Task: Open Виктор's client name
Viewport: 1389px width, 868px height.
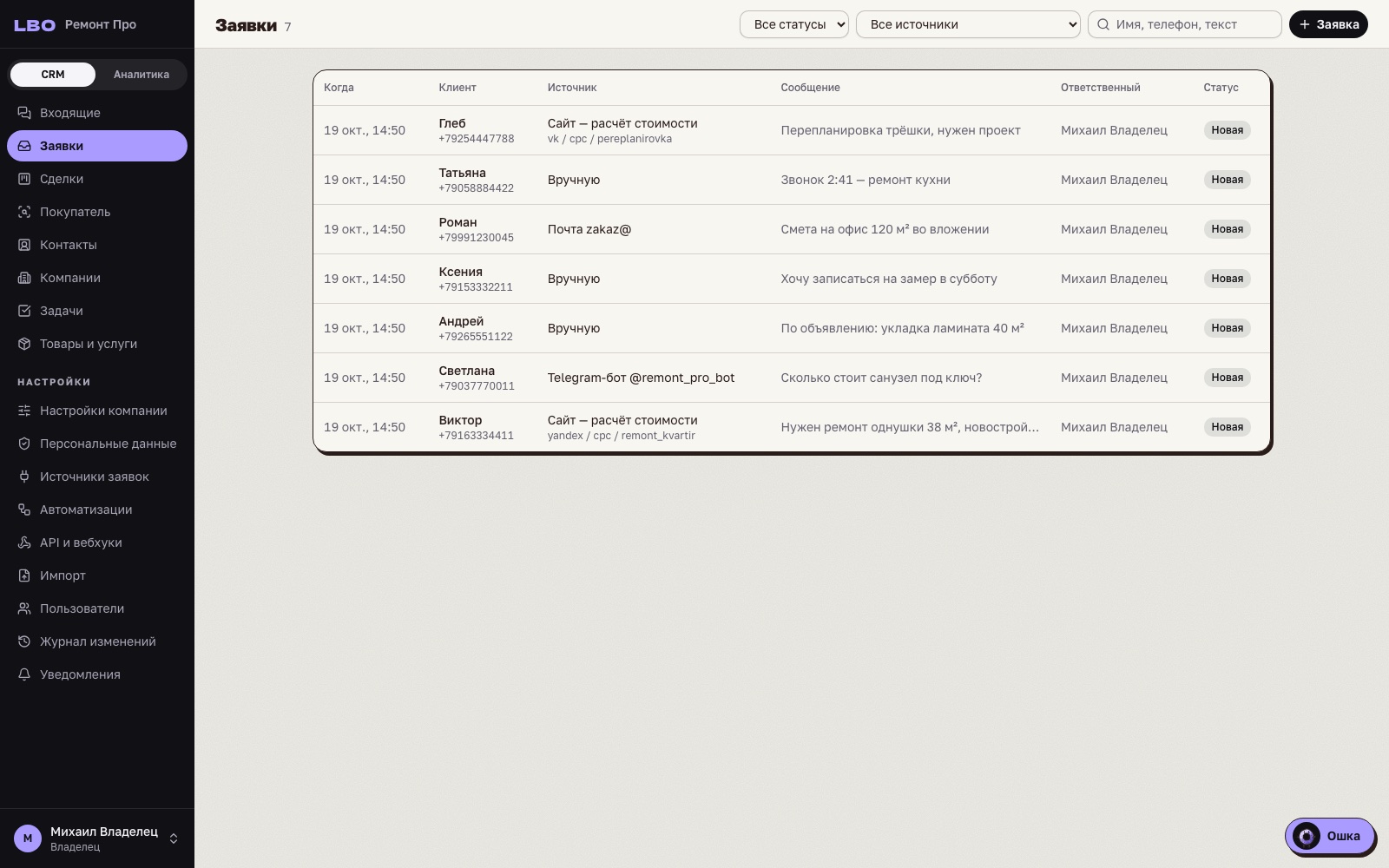Action: point(460,420)
